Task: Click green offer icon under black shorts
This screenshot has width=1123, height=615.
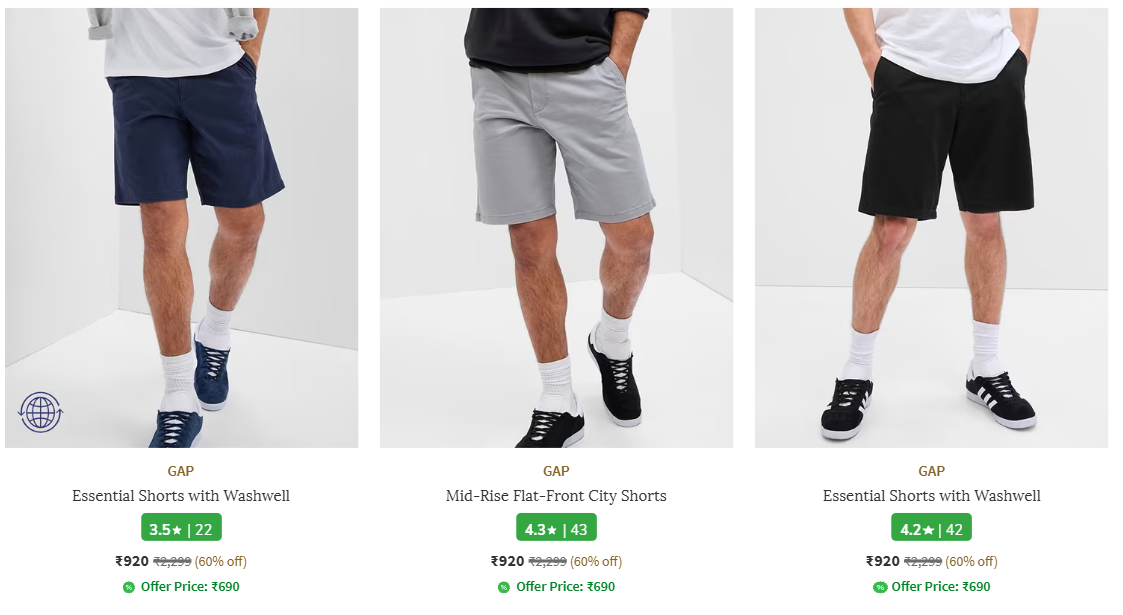Action: click(880, 587)
